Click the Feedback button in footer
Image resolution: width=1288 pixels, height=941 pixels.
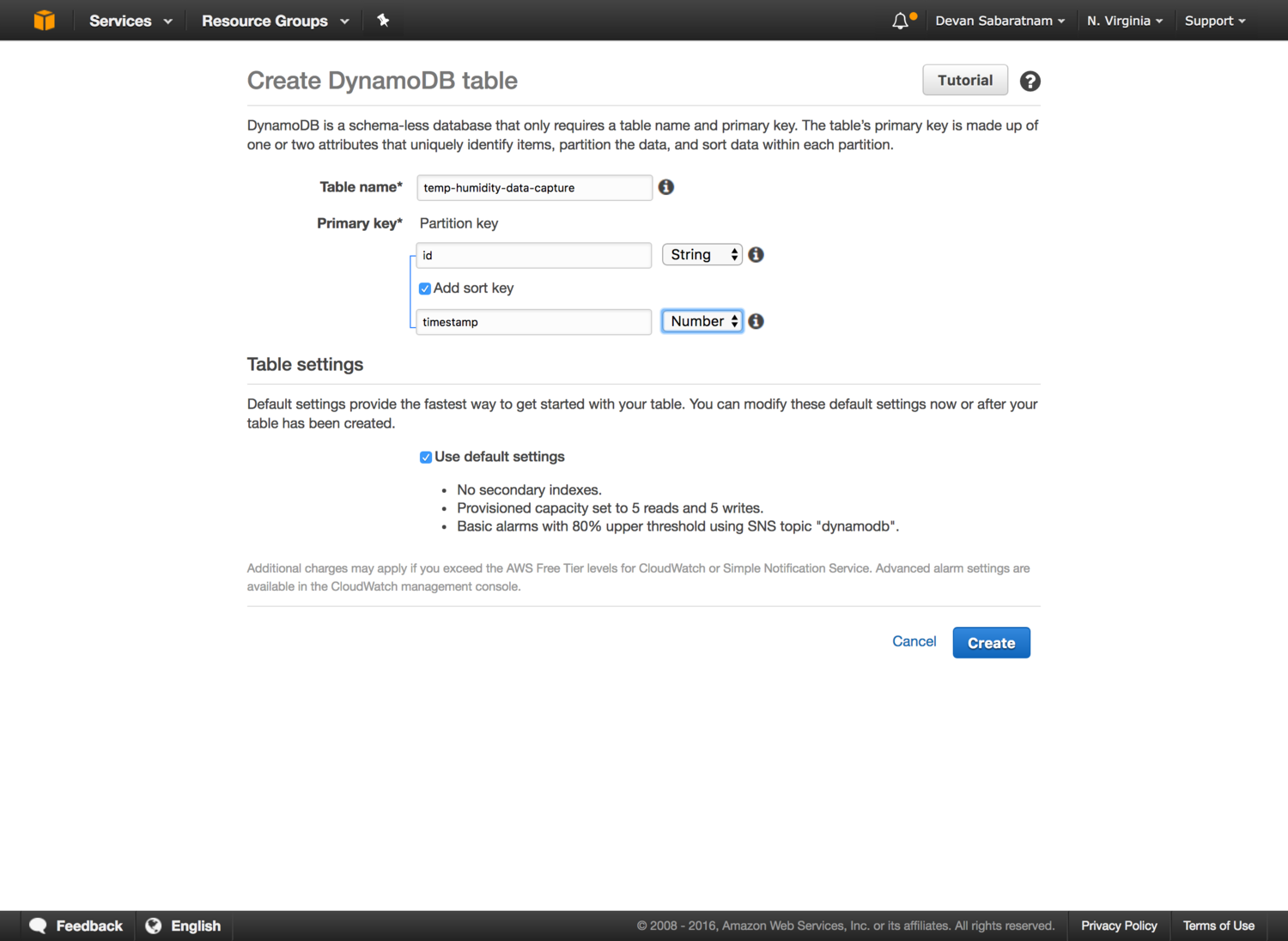(76, 926)
